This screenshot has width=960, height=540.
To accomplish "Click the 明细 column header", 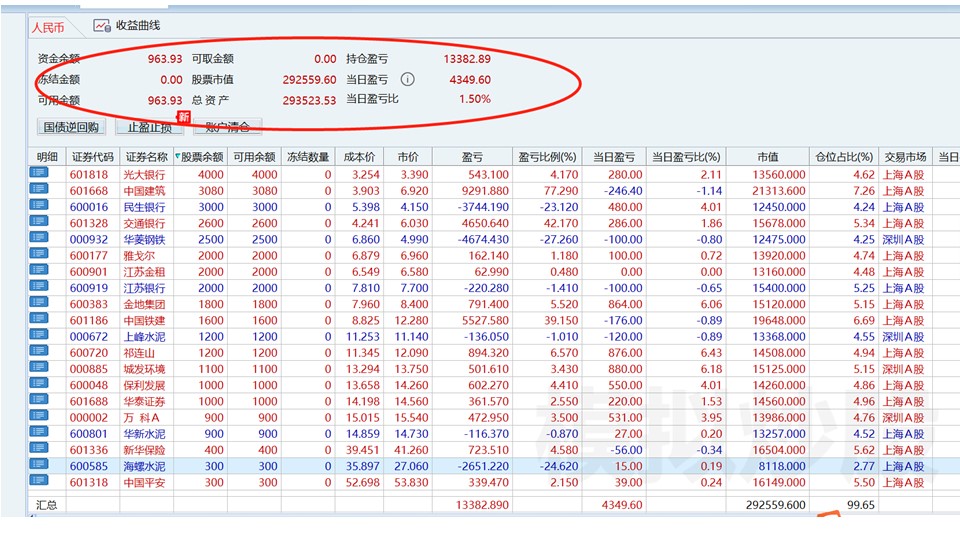I will click(47, 157).
